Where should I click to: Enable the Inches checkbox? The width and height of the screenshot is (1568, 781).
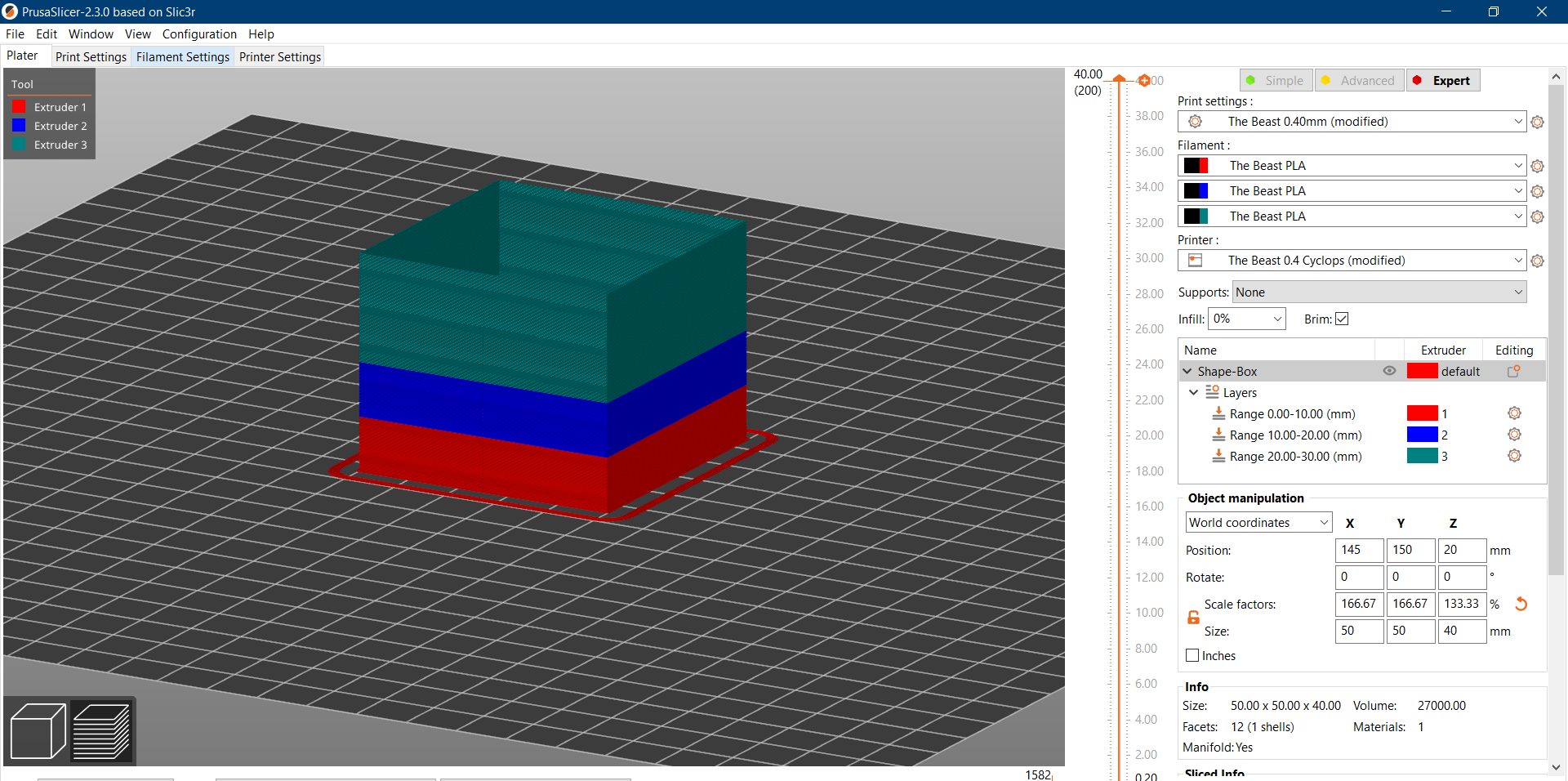[1192, 655]
